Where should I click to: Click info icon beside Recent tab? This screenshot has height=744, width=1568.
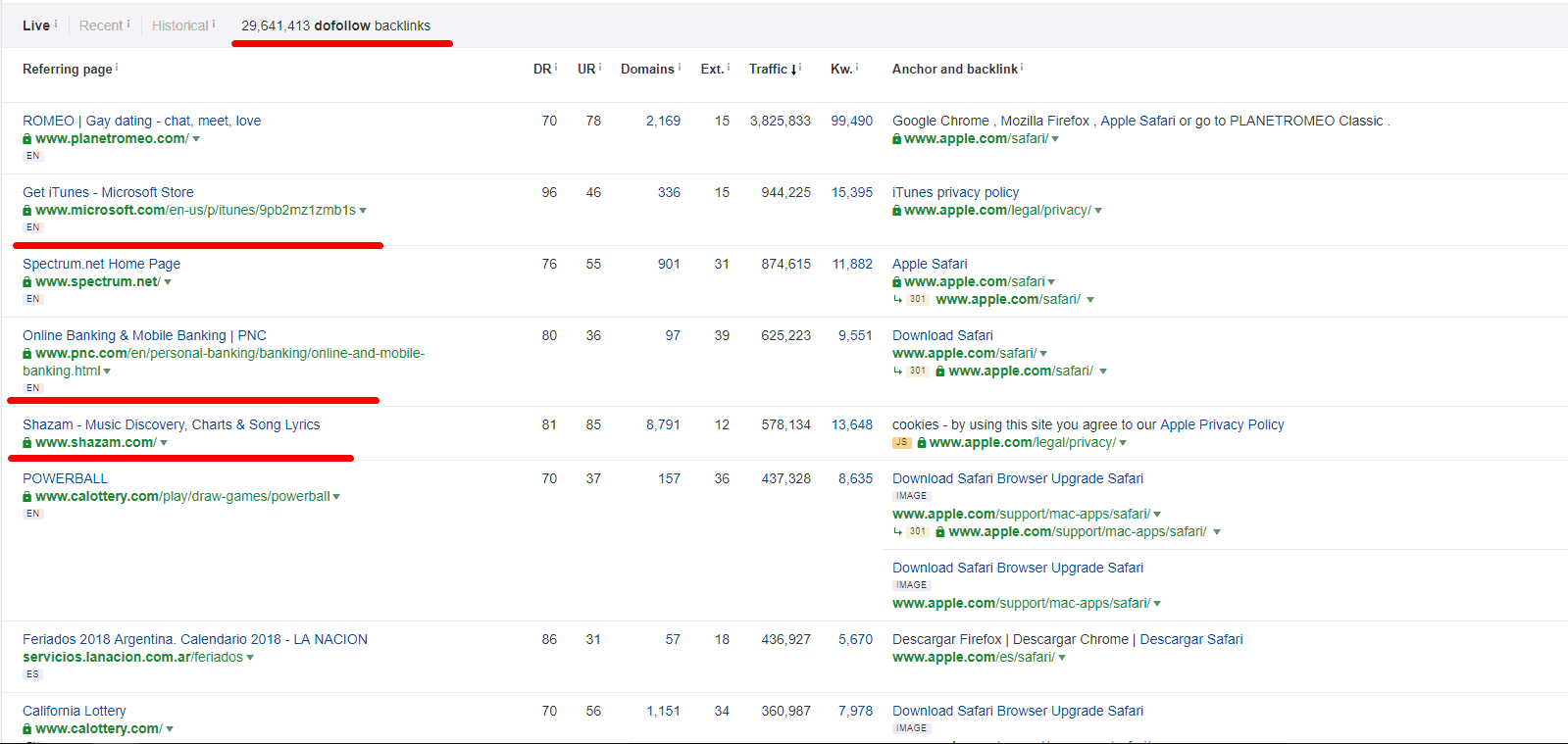tap(128, 24)
